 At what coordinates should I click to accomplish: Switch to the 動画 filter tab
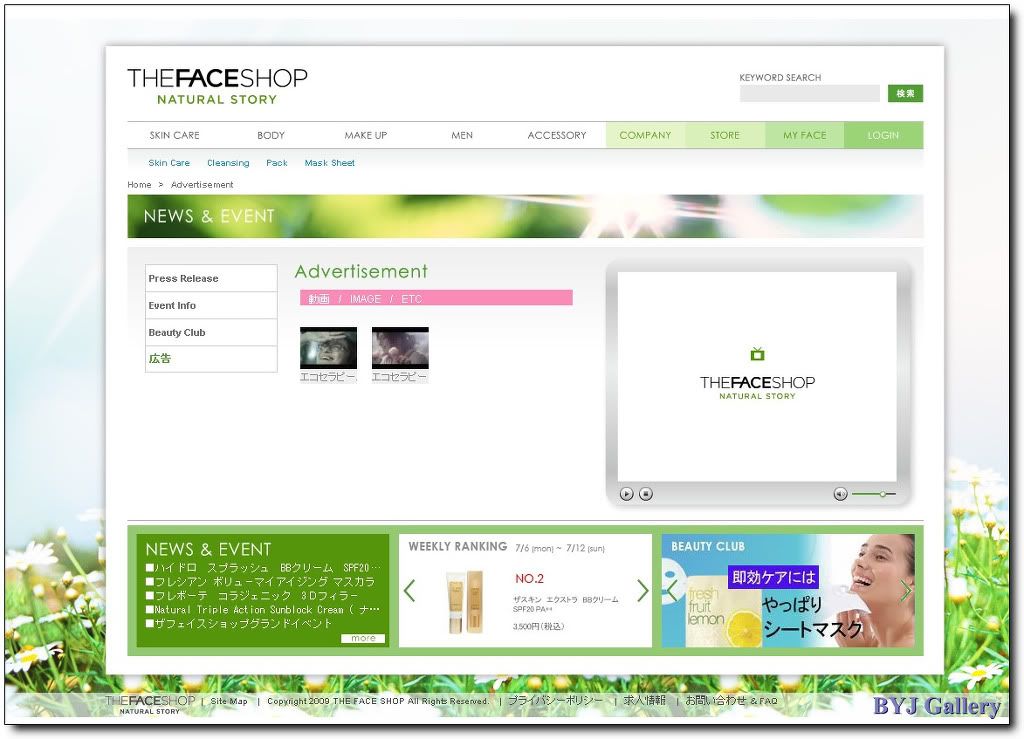click(x=319, y=298)
